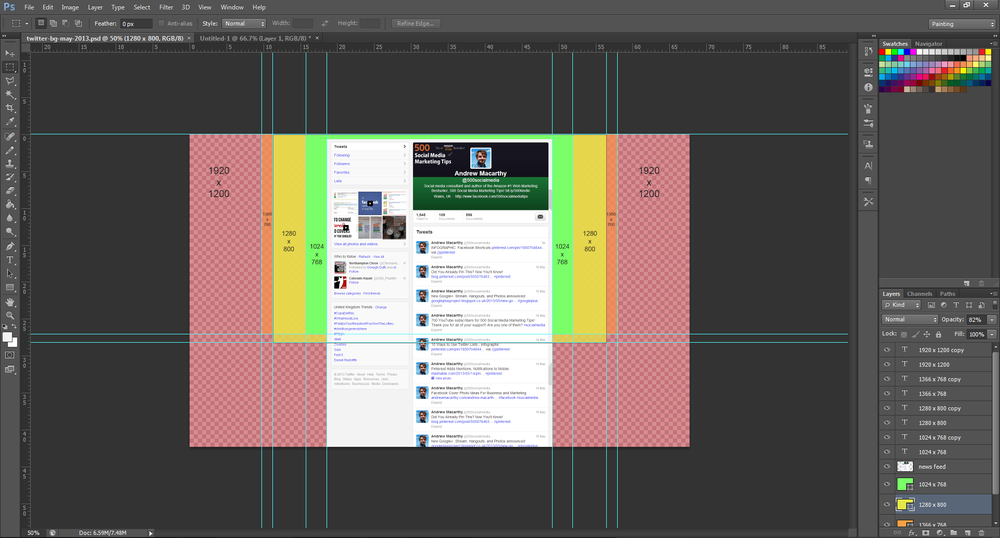Select the Brush tool
1000x538 pixels.
(10, 150)
